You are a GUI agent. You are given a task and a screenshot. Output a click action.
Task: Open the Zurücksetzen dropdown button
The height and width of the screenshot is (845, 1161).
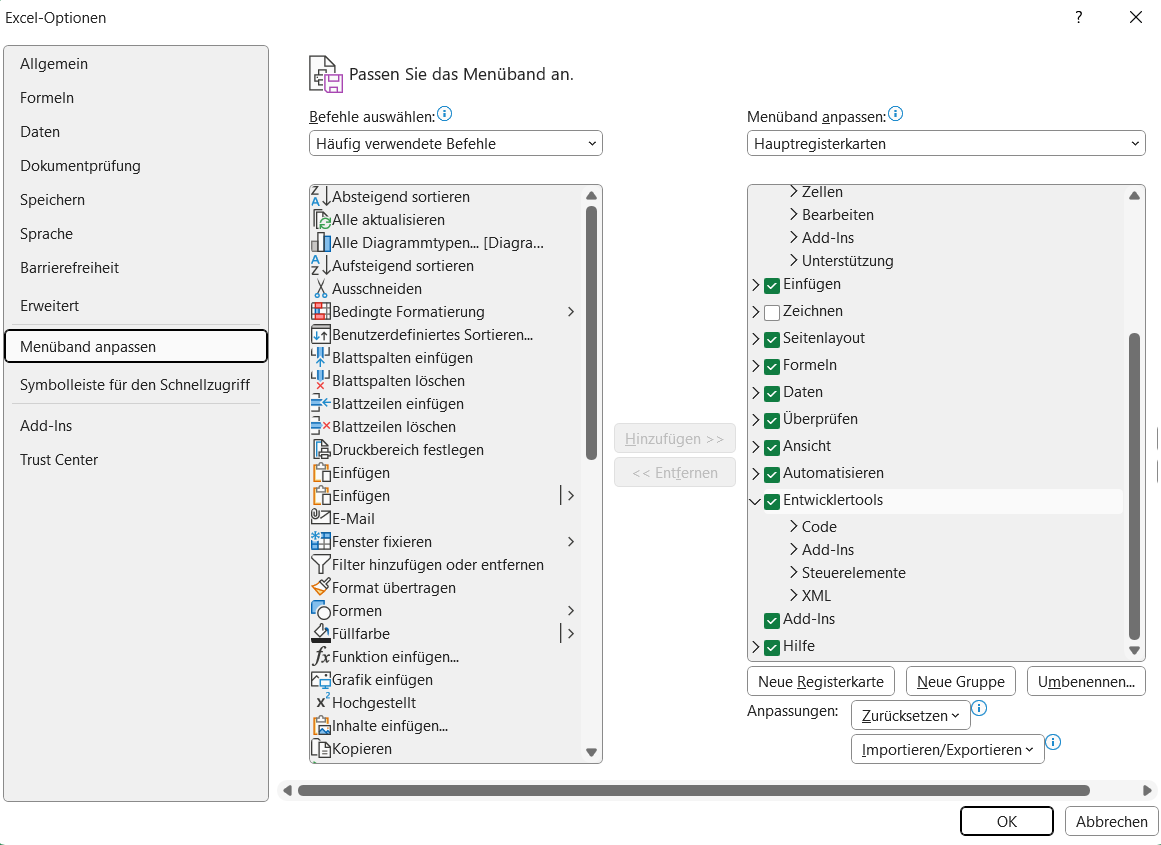911,715
